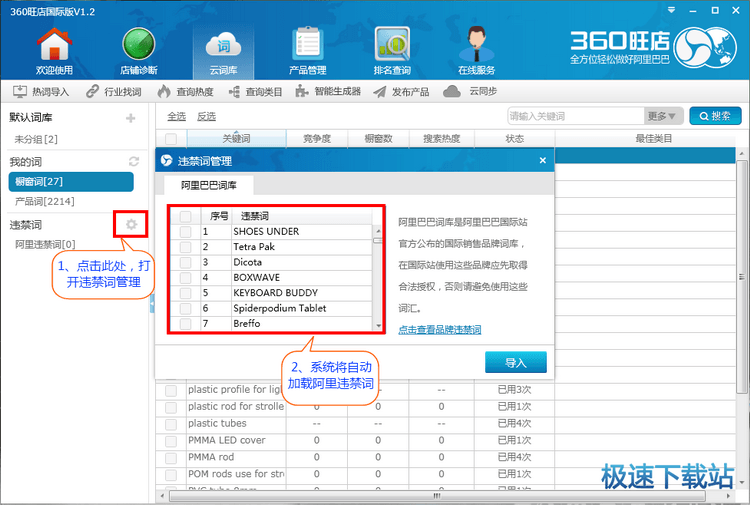Open the 欢迎使用 home icon
The image size is (750, 505).
pyautogui.click(x=55, y=51)
